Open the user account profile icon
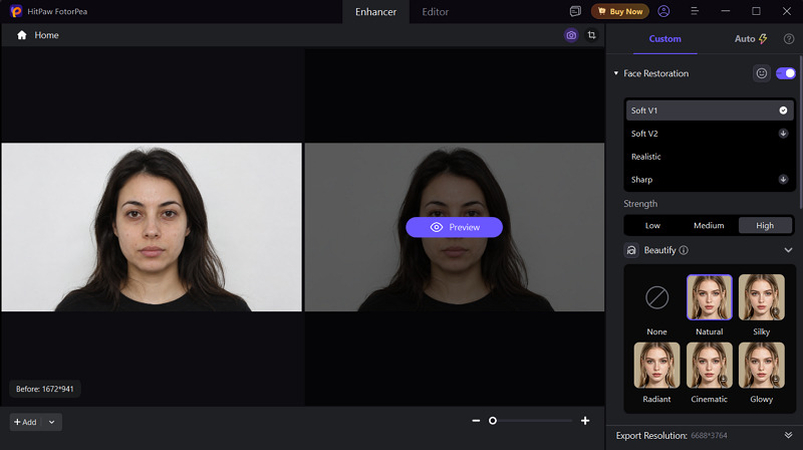 coord(664,11)
